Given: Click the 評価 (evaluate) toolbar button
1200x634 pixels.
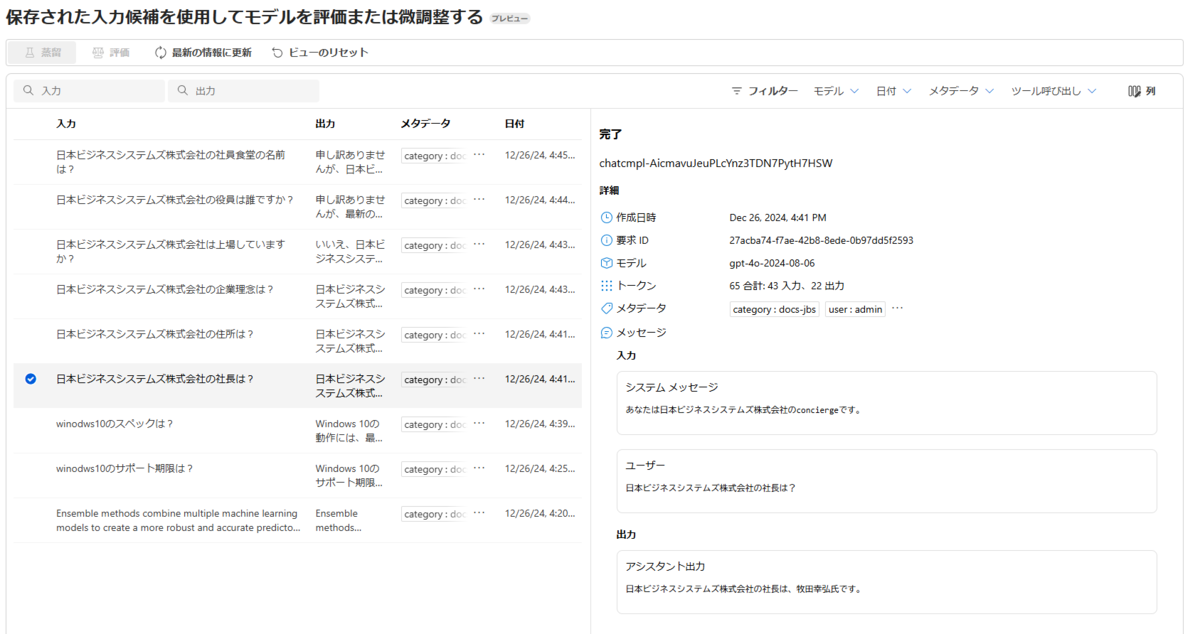Looking at the screenshot, I should tap(111, 52).
